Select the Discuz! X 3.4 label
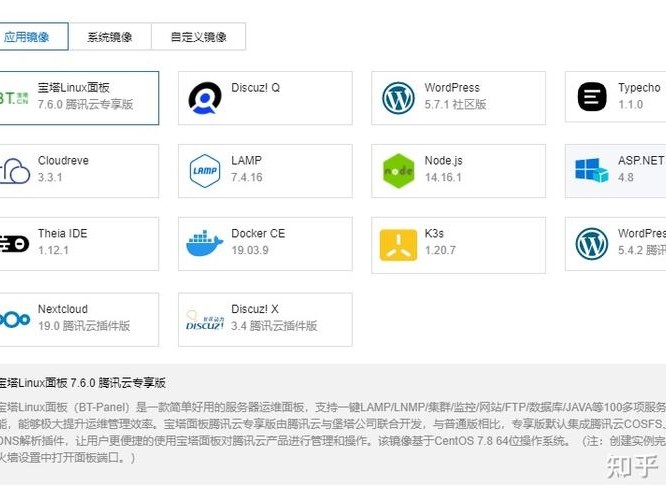The image size is (666, 500). click(x=274, y=317)
